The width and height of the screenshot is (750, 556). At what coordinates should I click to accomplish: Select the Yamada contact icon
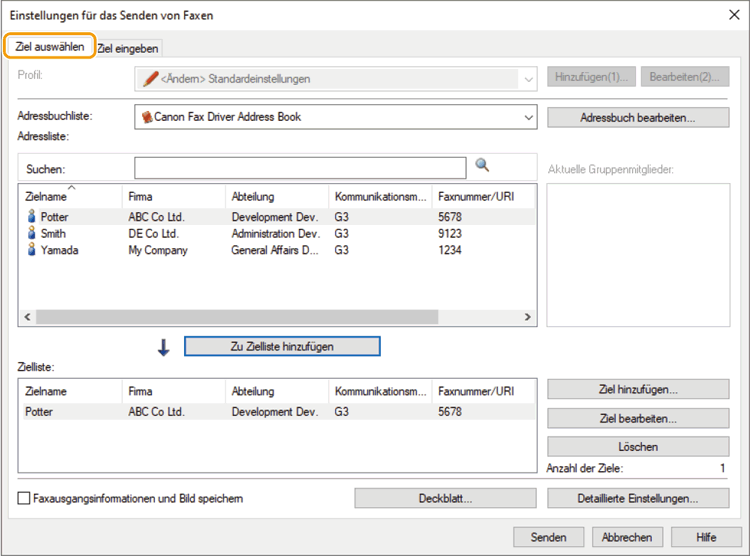click(31, 250)
